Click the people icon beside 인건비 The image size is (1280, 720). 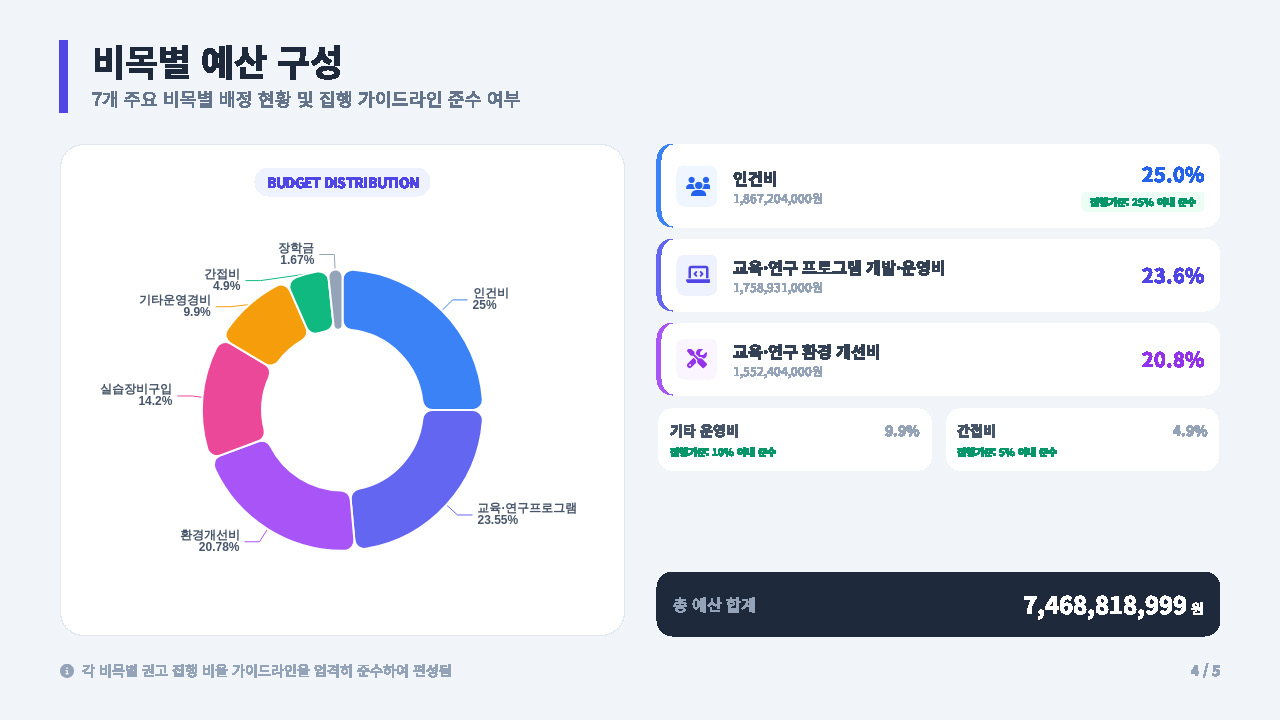pos(697,186)
